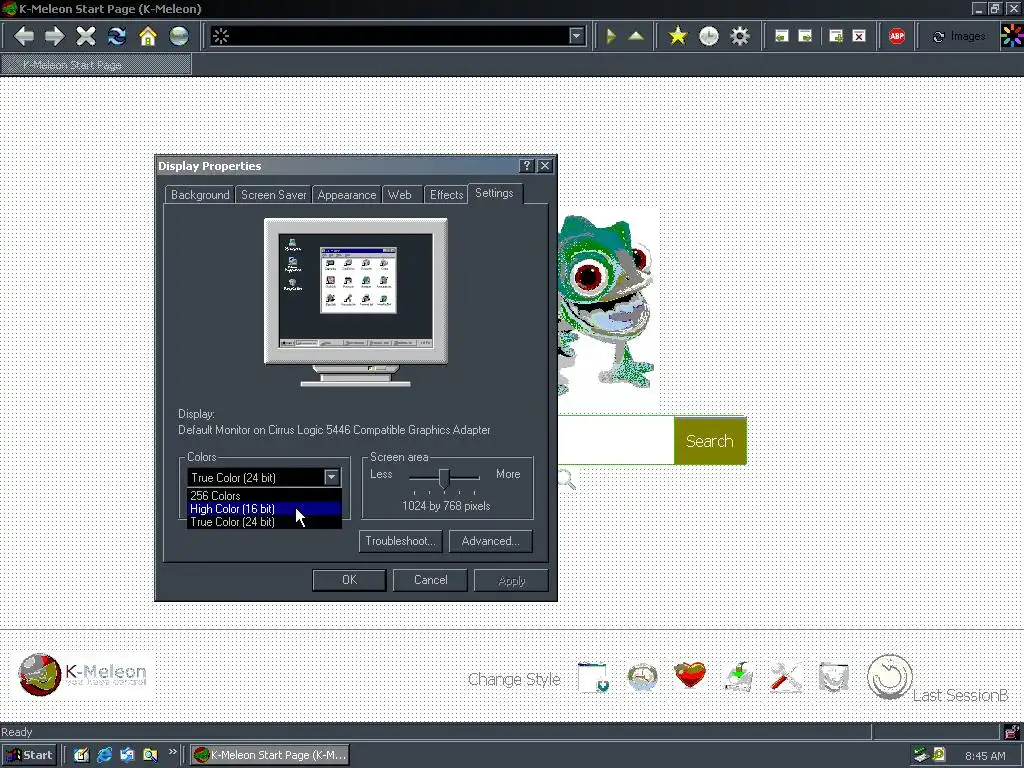Click the status bar icon at bottom right
1024x768 pixels.
(1012, 731)
